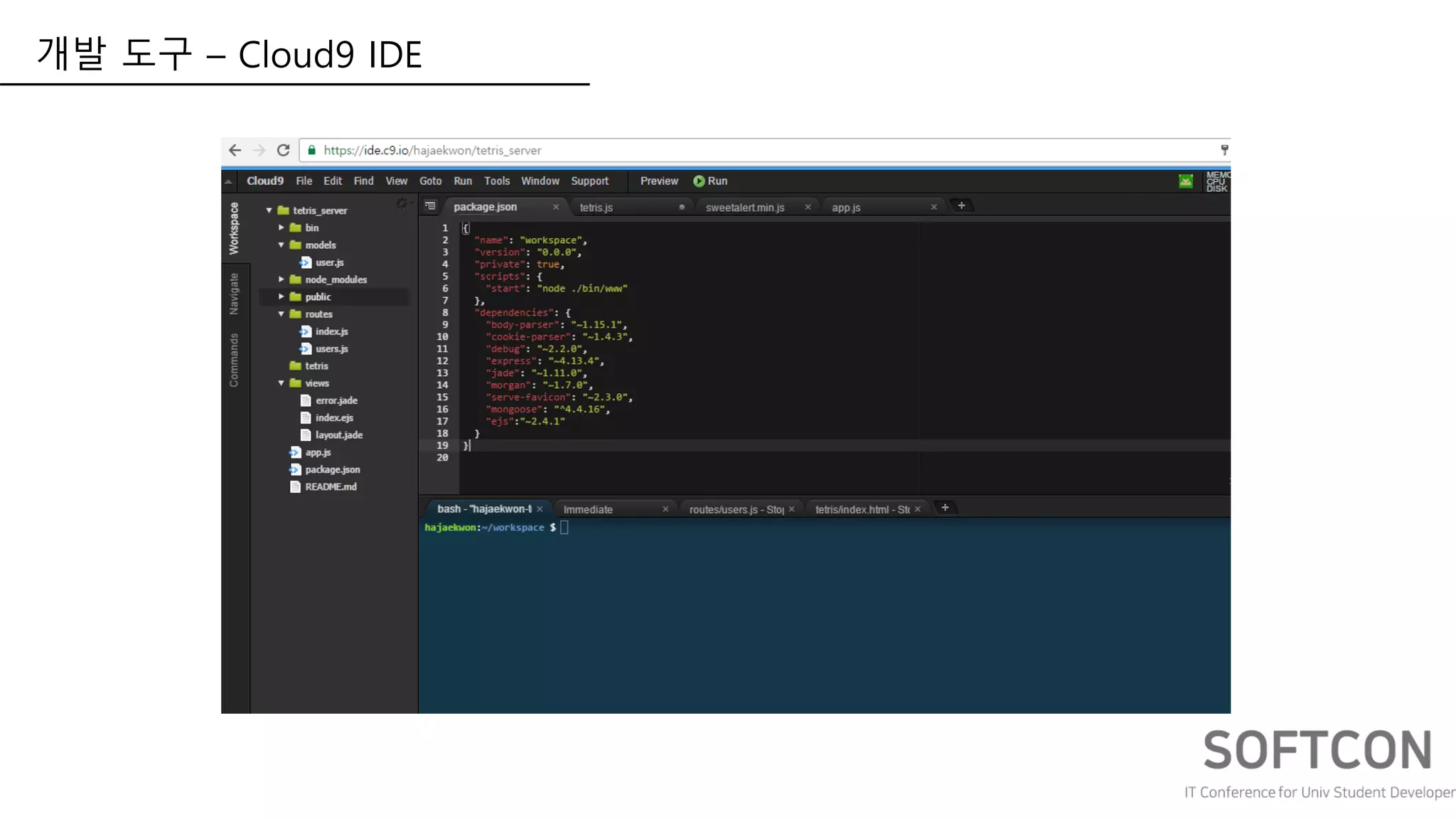Open the Find menu
The height and width of the screenshot is (819, 1456).
[x=363, y=181]
